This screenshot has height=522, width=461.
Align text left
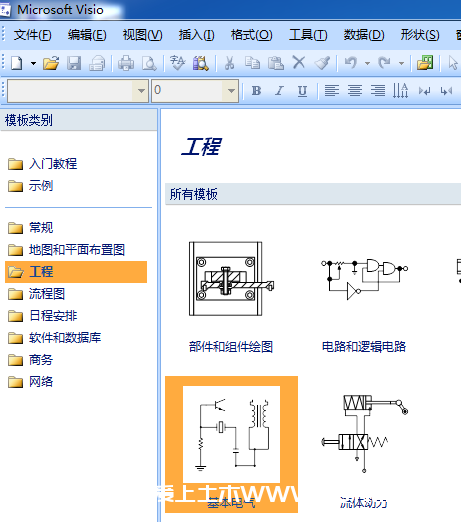click(332, 91)
